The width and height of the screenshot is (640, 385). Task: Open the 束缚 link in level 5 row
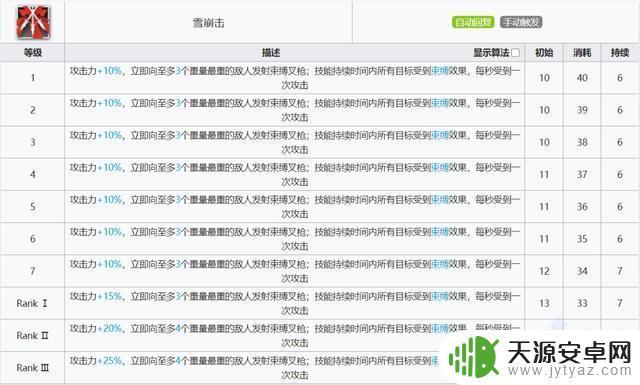(x=440, y=200)
